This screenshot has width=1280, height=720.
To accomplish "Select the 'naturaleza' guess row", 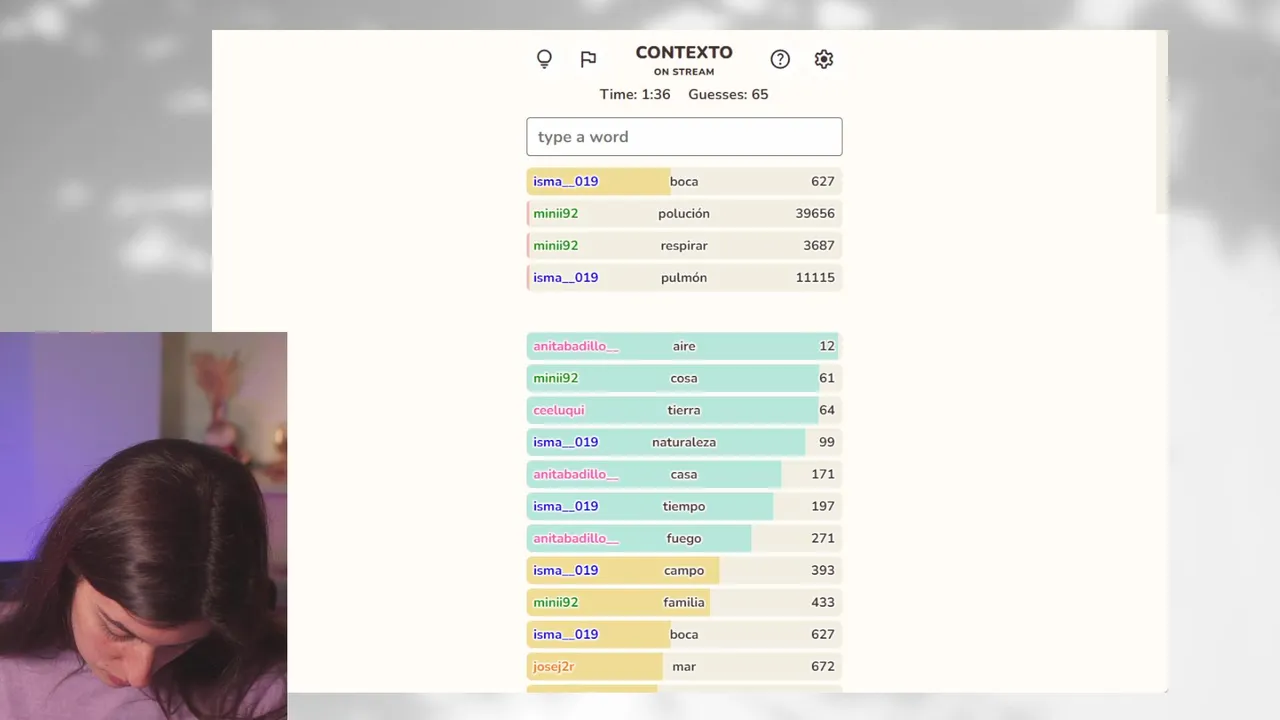I will point(684,442).
